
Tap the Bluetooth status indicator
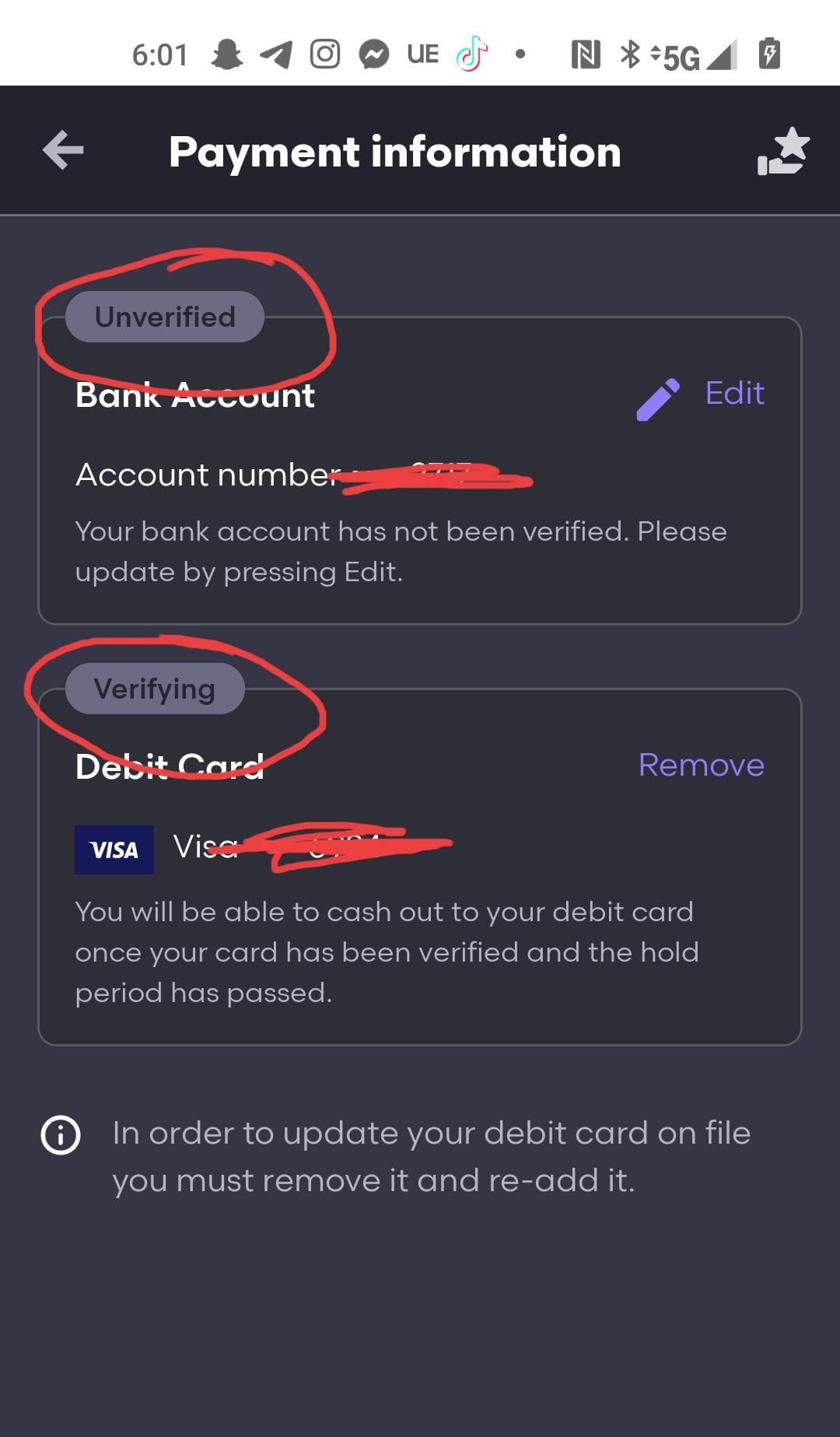(x=629, y=53)
